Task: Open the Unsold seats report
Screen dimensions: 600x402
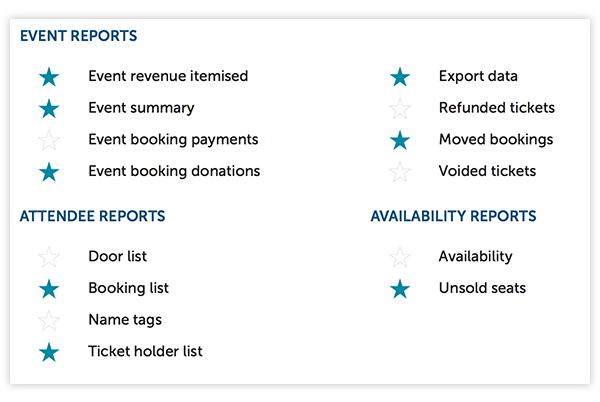Action: click(x=482, y=288)
